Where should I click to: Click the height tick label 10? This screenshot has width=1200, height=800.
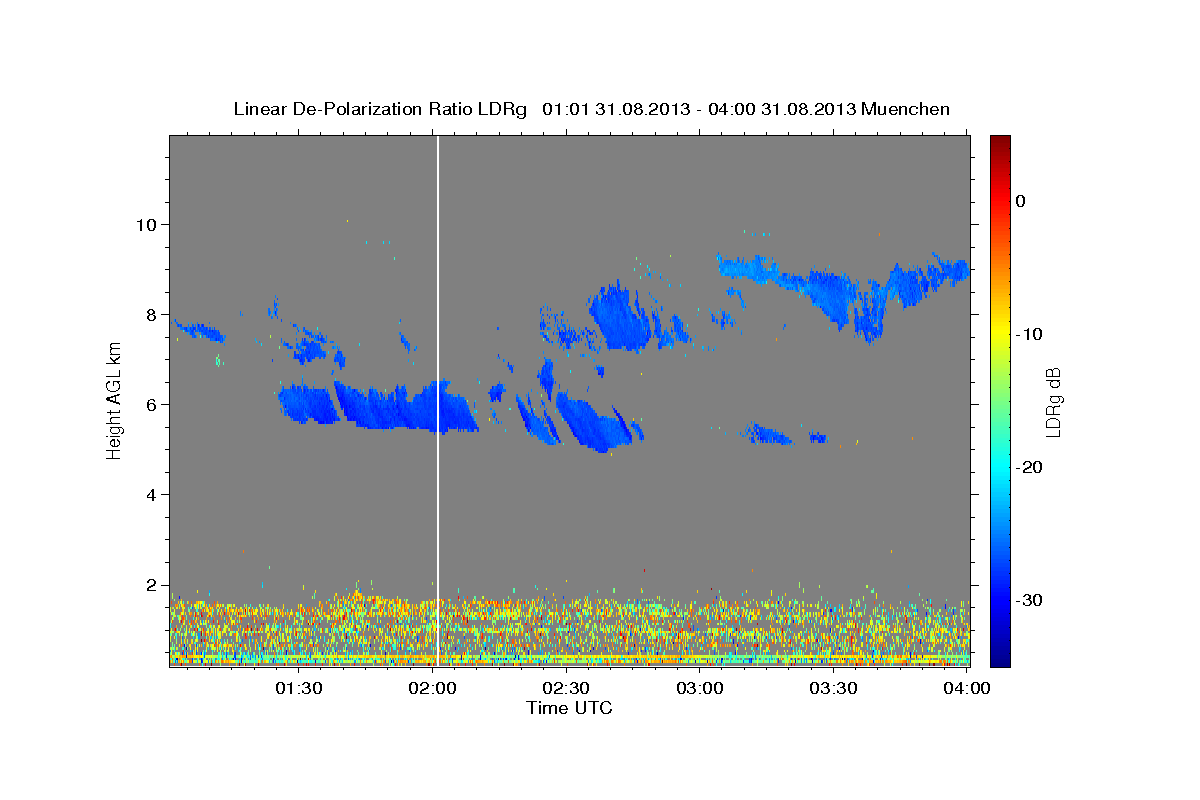(145, 224)
